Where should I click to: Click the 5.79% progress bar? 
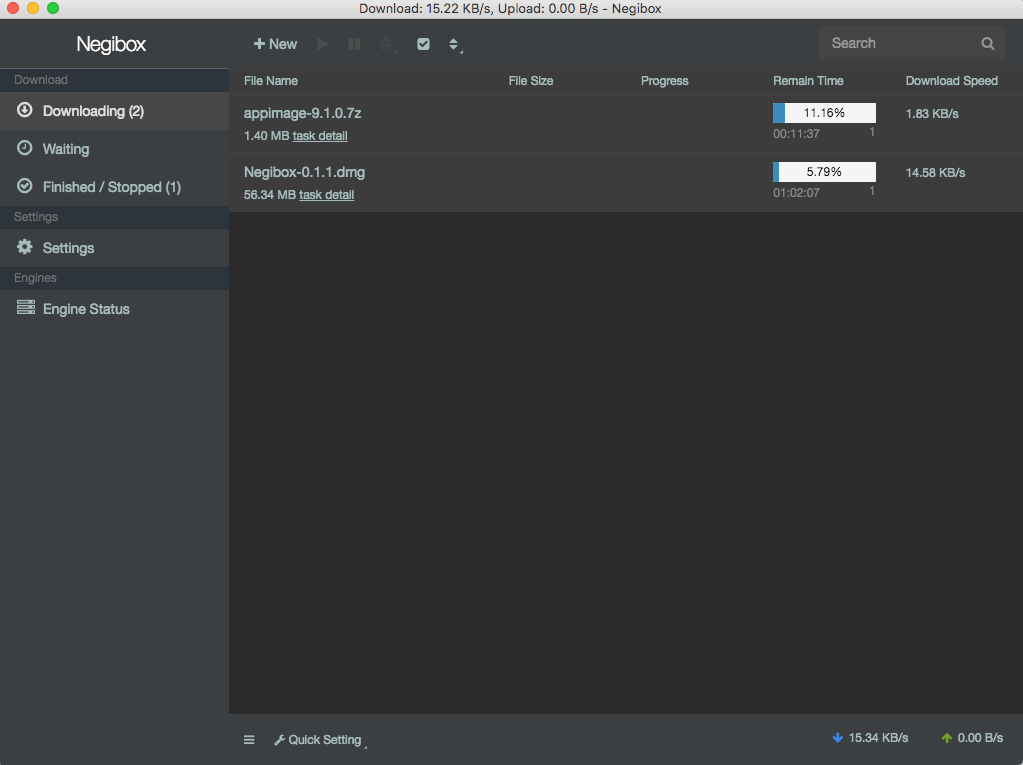point(824,172)
